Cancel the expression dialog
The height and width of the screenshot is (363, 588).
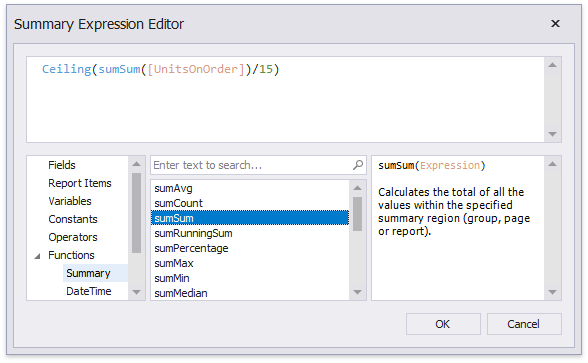click(524, 324)
